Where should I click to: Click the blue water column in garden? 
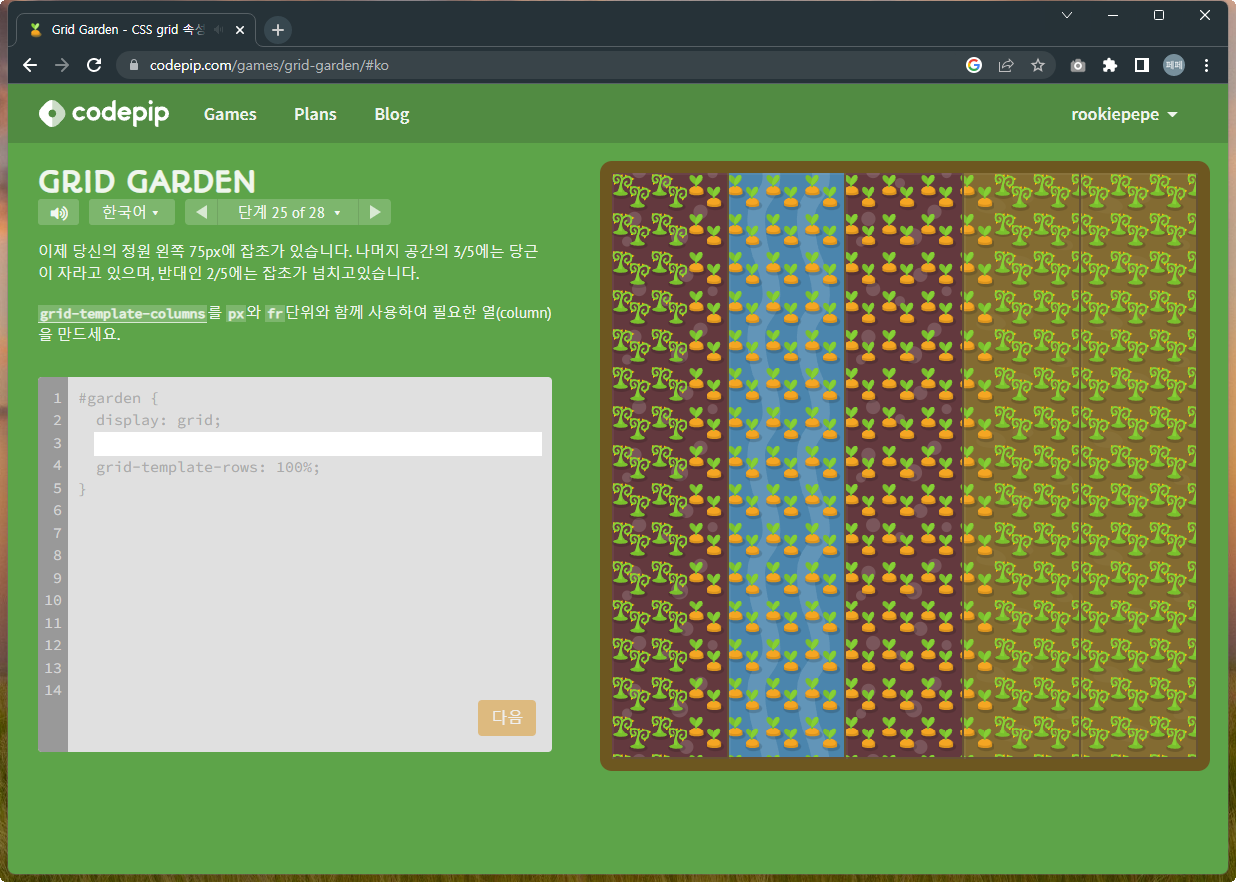(787, 465)
